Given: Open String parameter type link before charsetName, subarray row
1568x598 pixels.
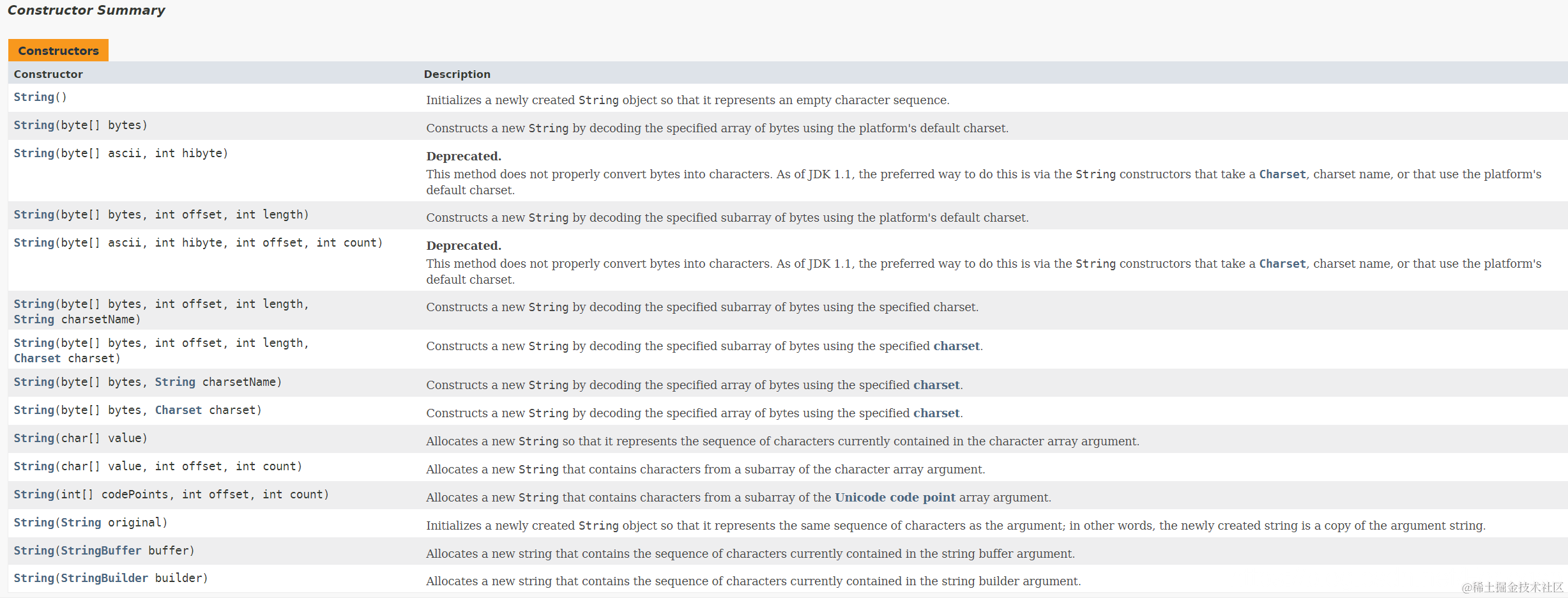Looking at the screenshot, I should 34,319.
